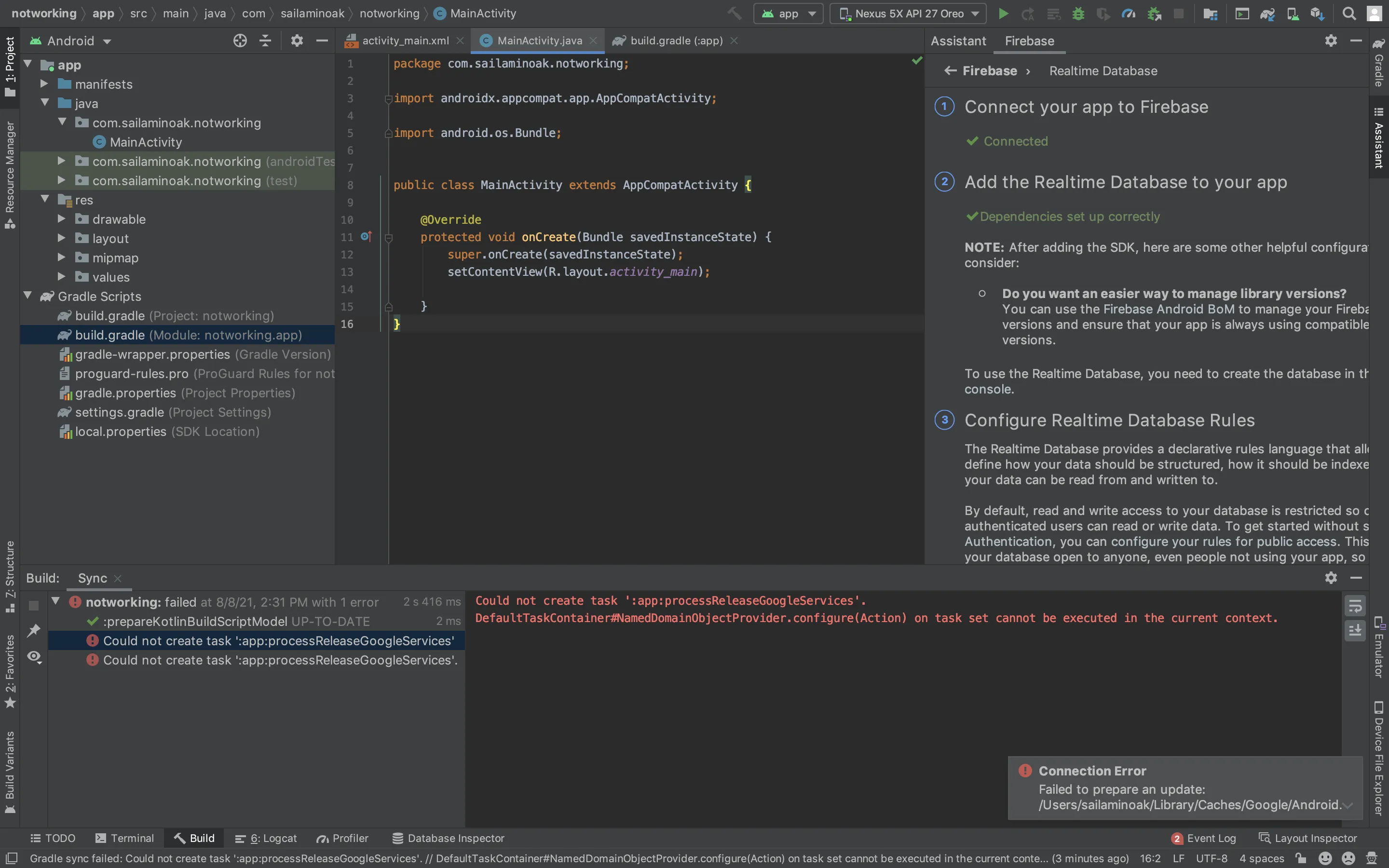
Task: Collapse the Gradle Scripts node
Action: pos(27,296)
